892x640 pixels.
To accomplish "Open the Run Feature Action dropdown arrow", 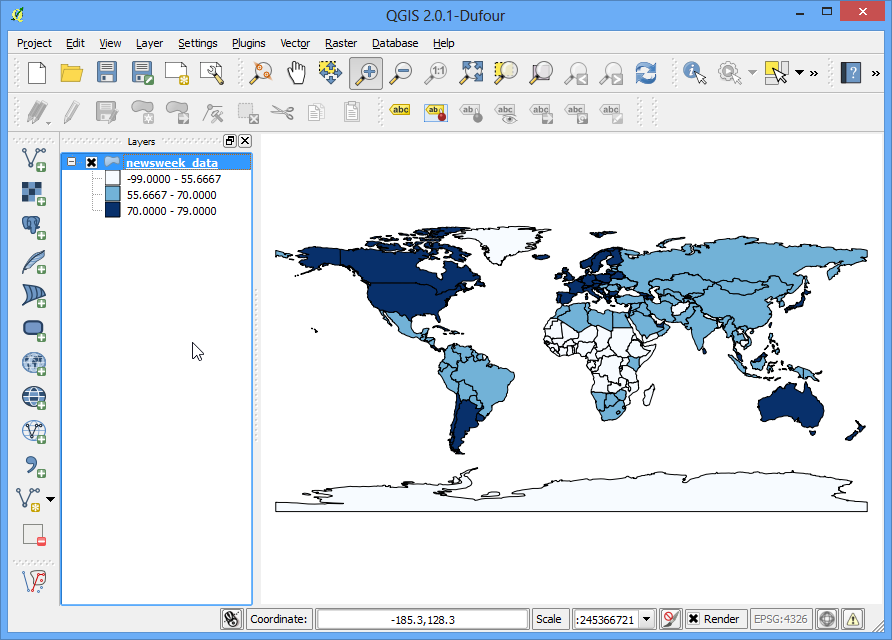I will [x=753, y=73].
